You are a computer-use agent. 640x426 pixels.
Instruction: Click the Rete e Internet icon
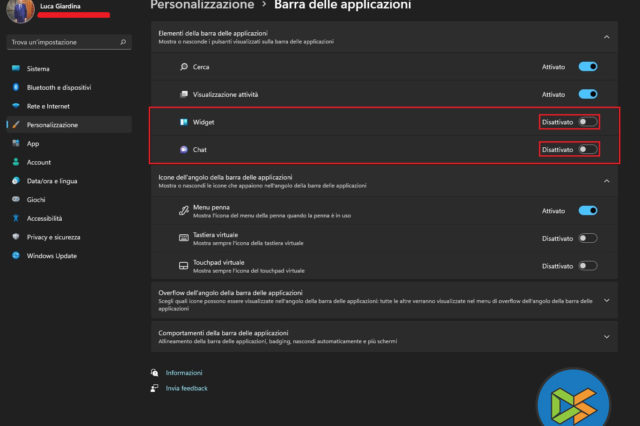[x=16, y=106]
